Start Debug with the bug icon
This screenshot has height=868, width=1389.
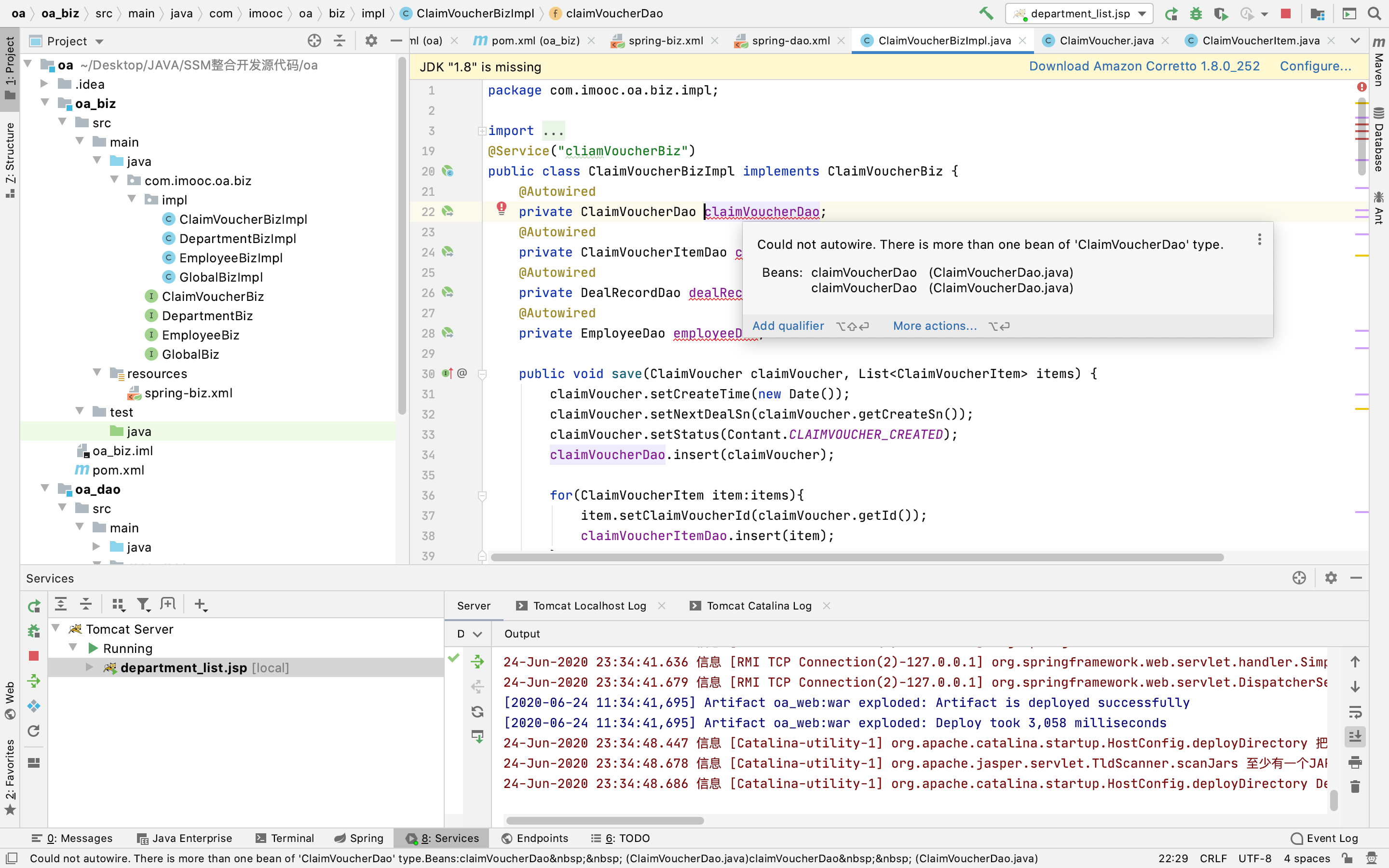(1196, 13)
